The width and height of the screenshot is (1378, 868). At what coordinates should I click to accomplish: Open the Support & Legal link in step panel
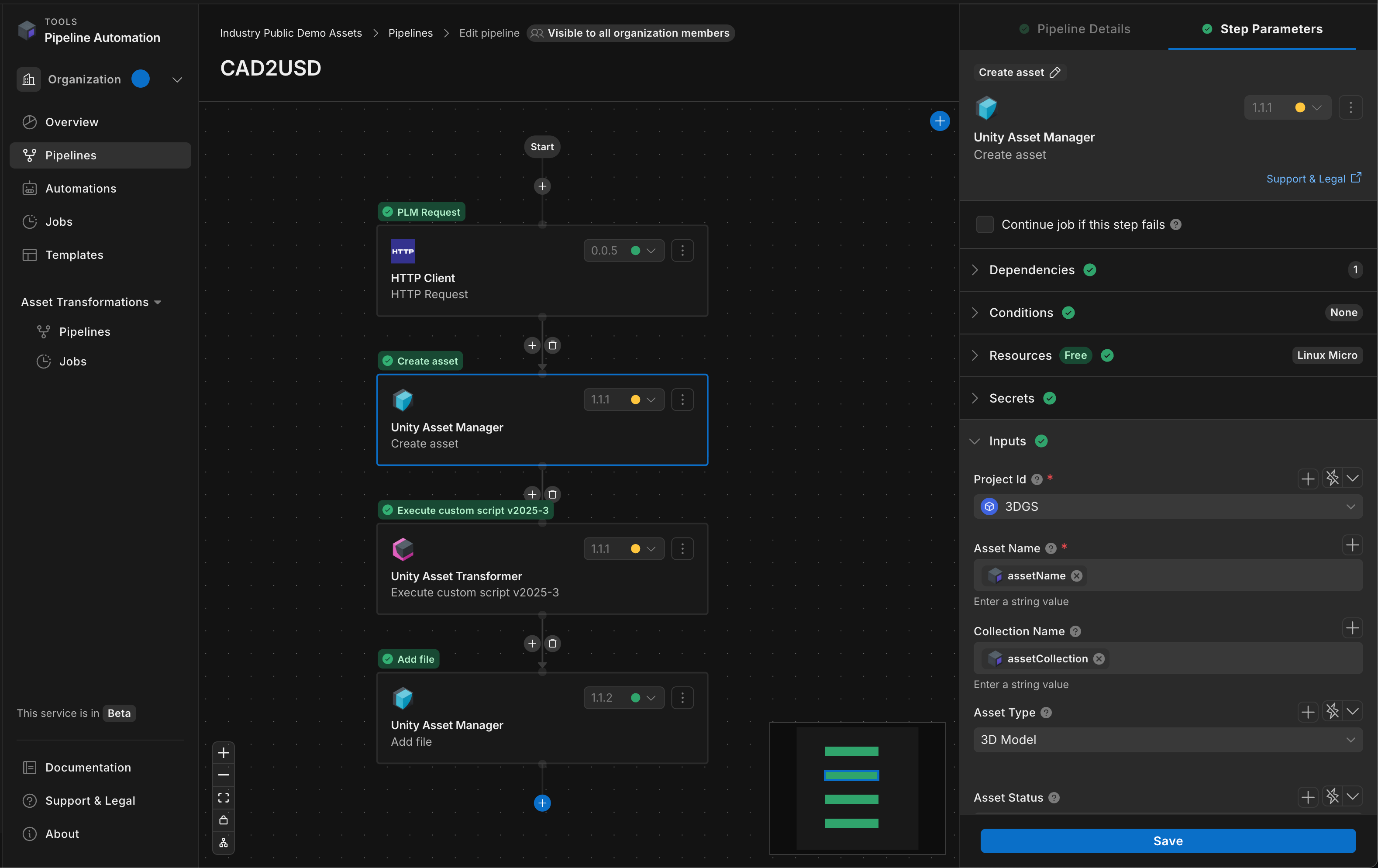coord(1313,179)
